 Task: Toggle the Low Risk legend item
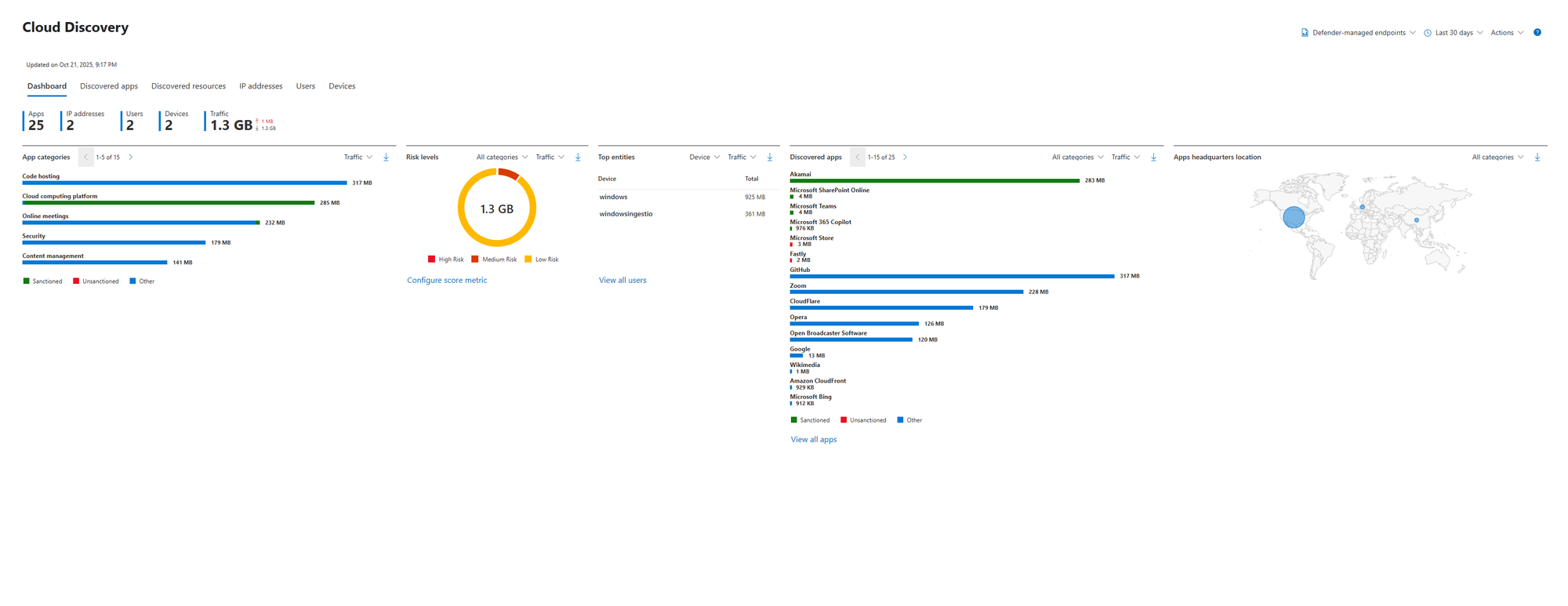tap(542, 259)
